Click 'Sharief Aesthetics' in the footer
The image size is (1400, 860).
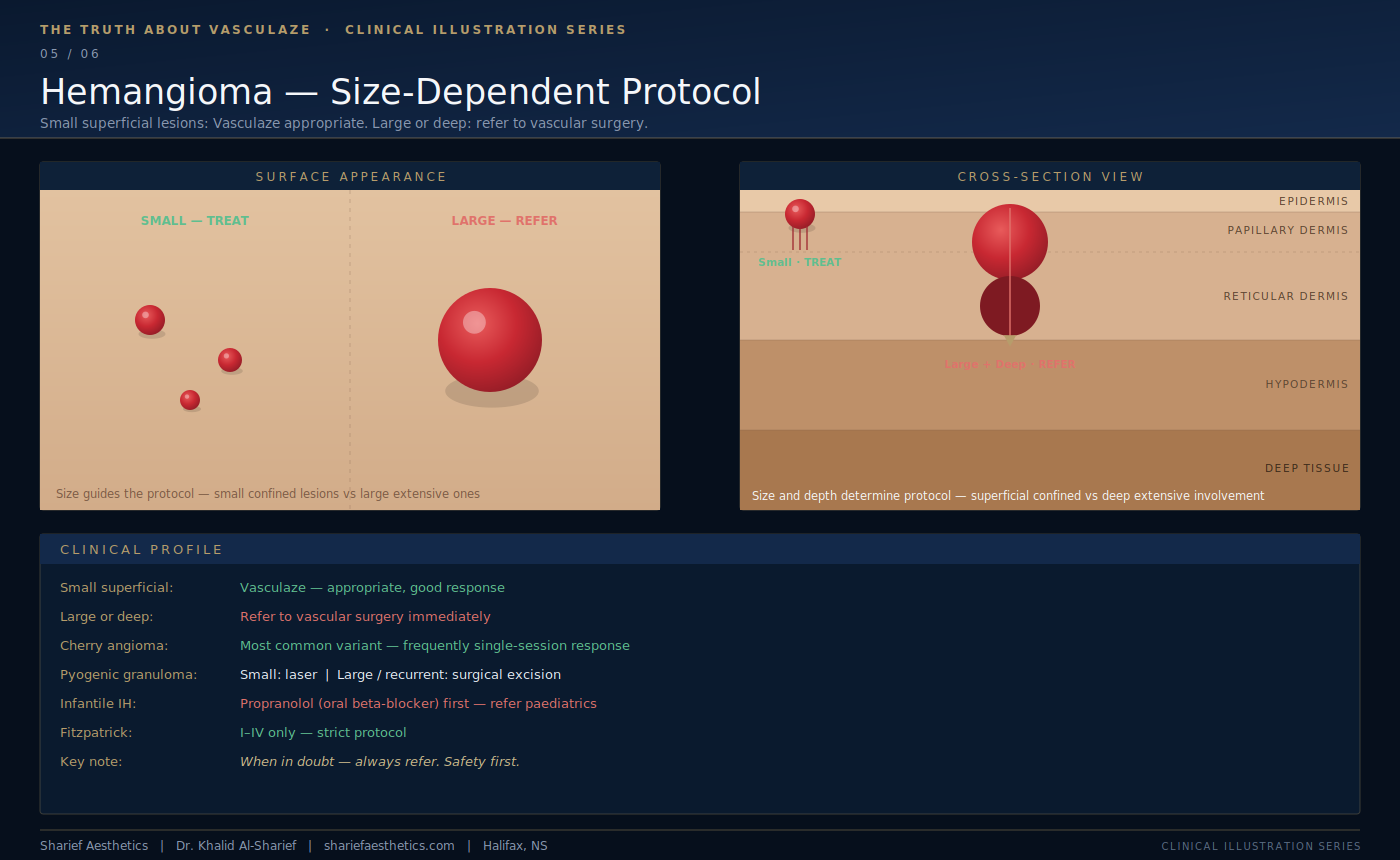click(94, 846)
